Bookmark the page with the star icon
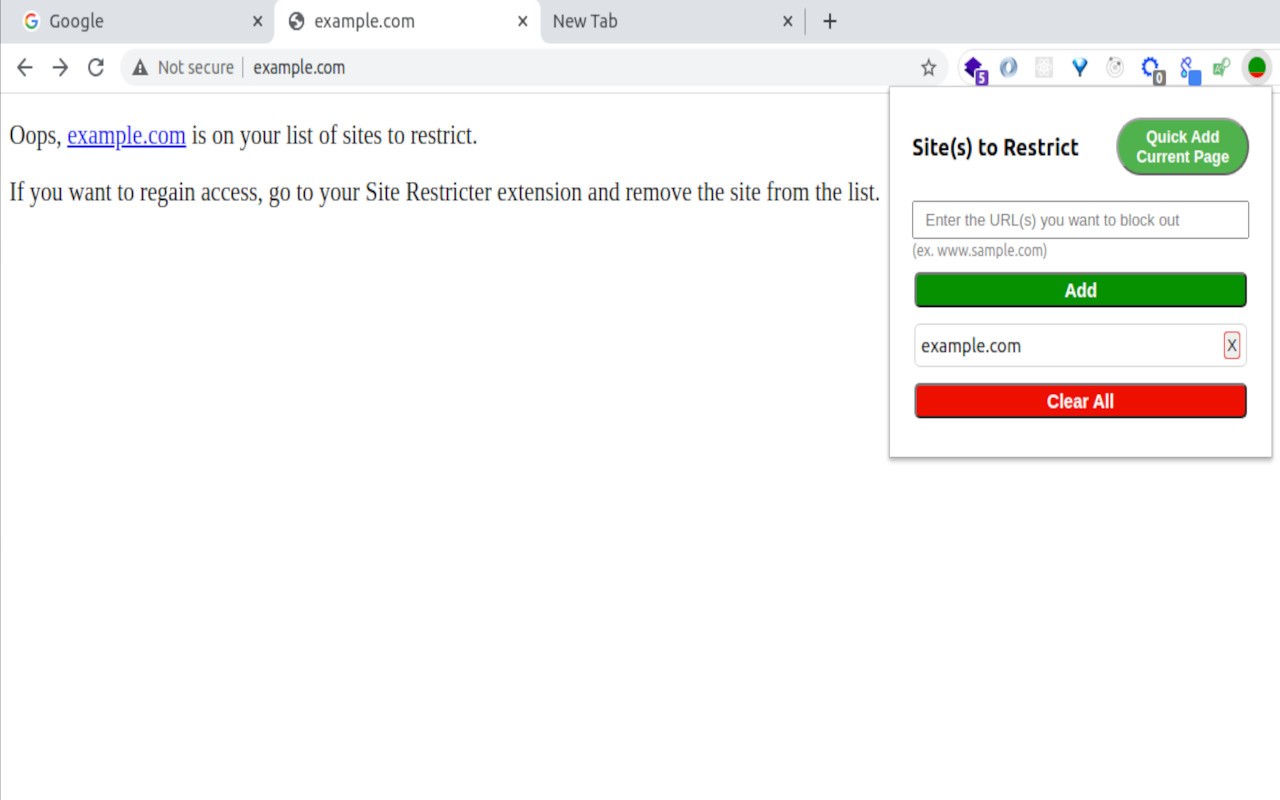This screenshot has height=800, width=1280. pos(928,67)
